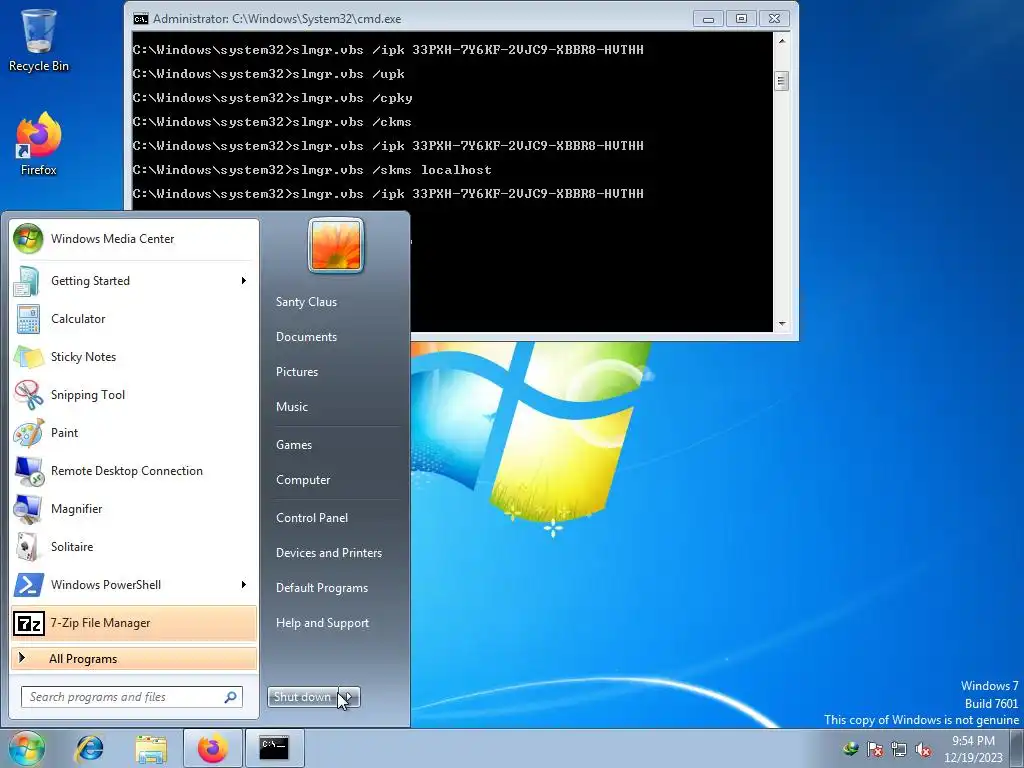
Task: Open Help and Support
Action: (x=323, y=623)
